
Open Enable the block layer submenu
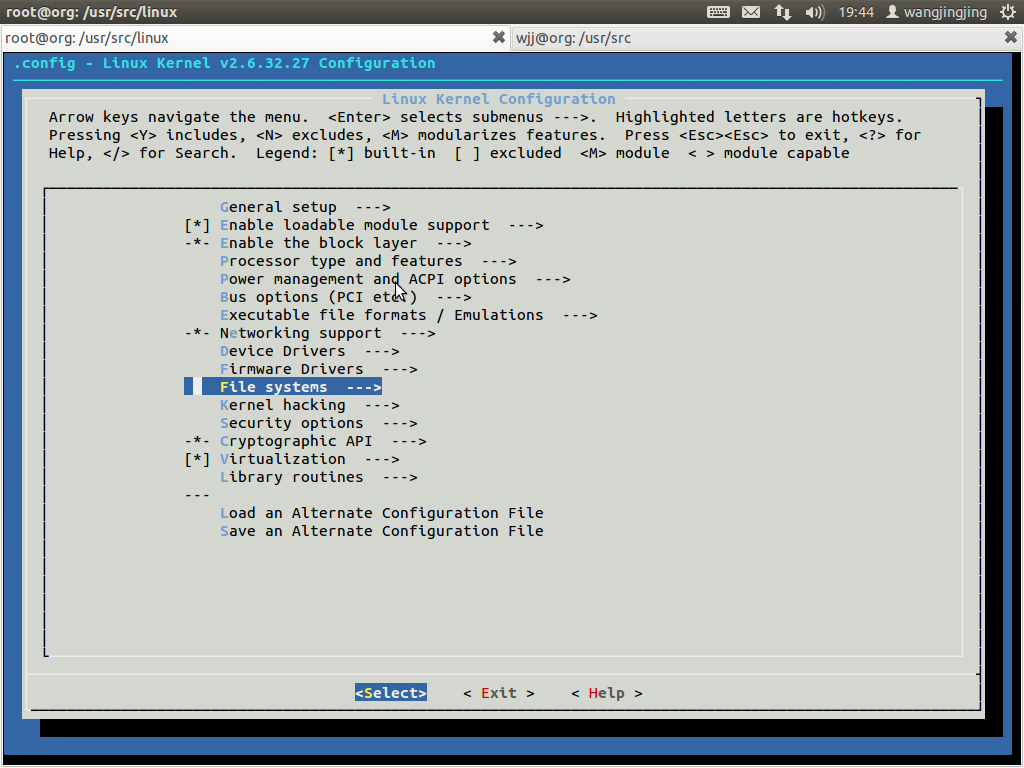tap(345, 243)
